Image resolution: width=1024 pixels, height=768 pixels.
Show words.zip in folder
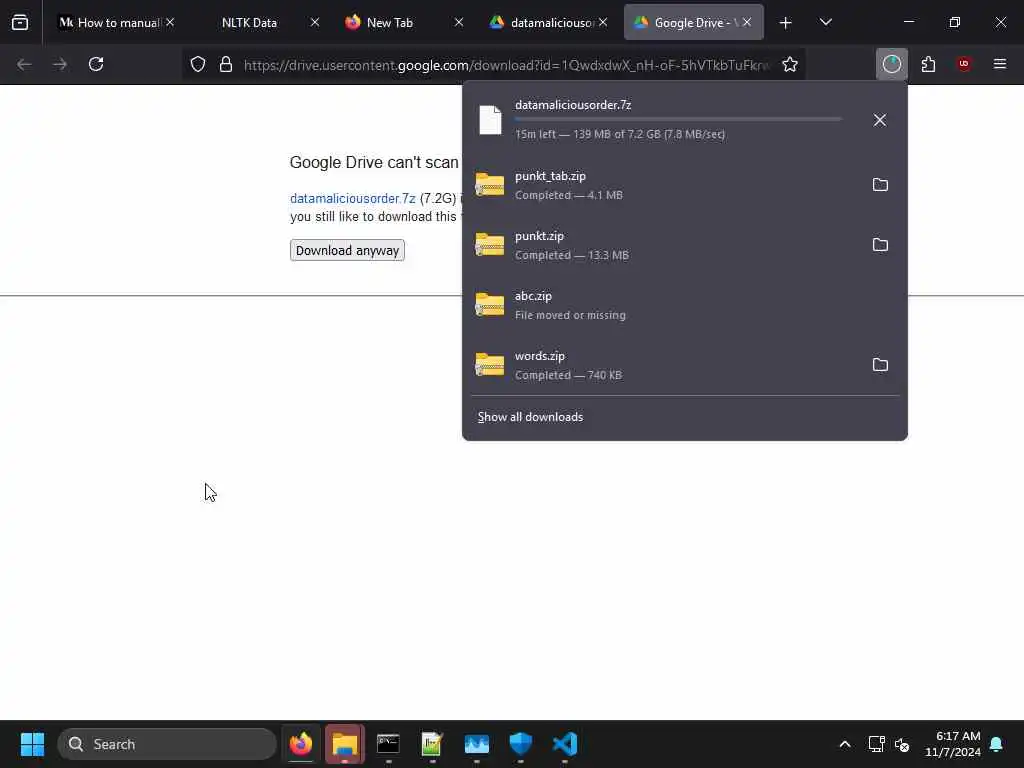click(x=880, y=365)
